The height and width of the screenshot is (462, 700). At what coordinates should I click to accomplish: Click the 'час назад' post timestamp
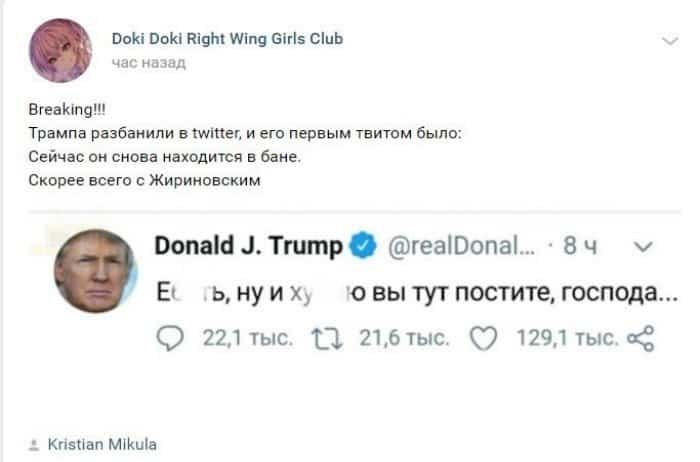coord(149,63)
